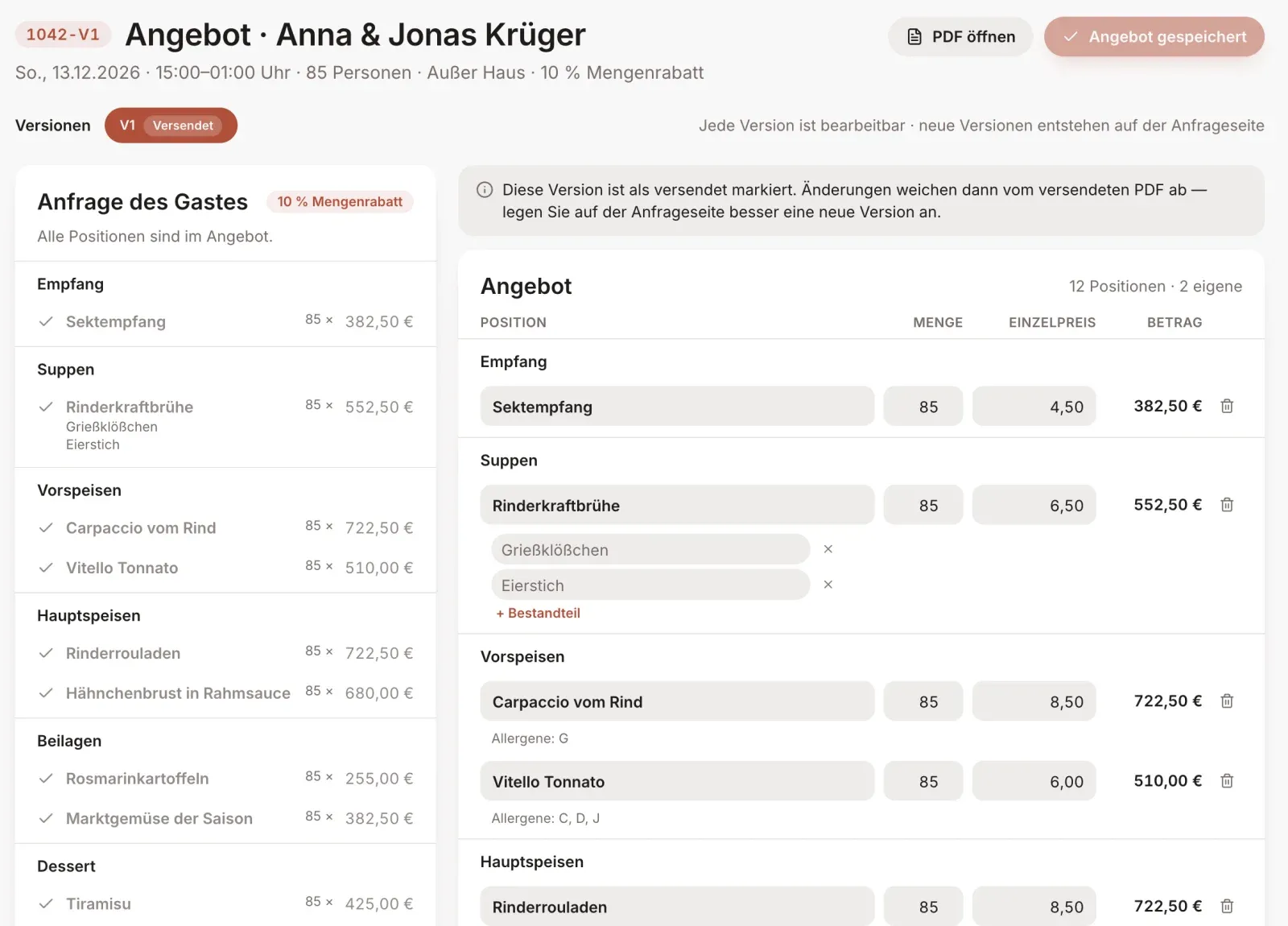
Task: Click trash icon in Vitello Tonnato row
Action: (x=1227, y=781)
